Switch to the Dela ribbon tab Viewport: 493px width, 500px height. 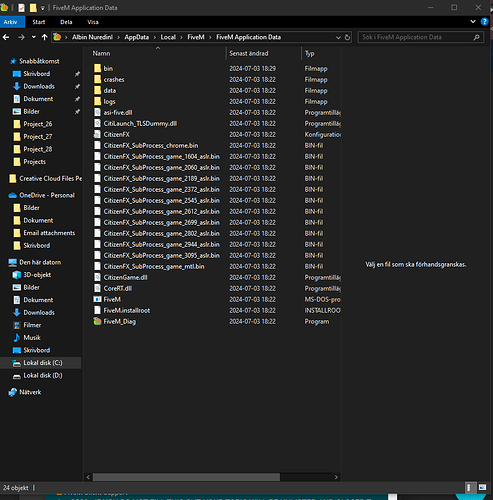tap(66, 22)
